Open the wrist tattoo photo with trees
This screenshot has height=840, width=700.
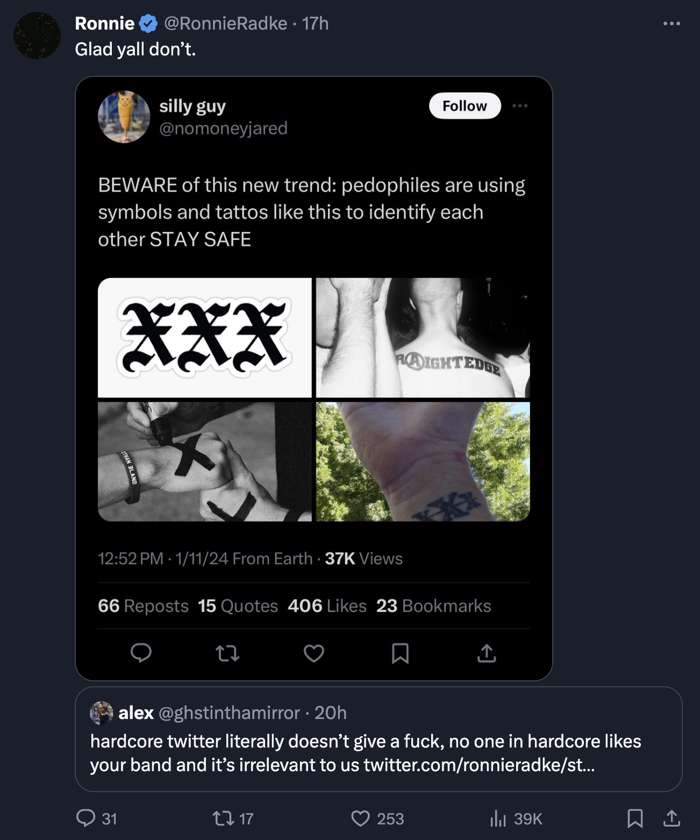tap(423, 462)
